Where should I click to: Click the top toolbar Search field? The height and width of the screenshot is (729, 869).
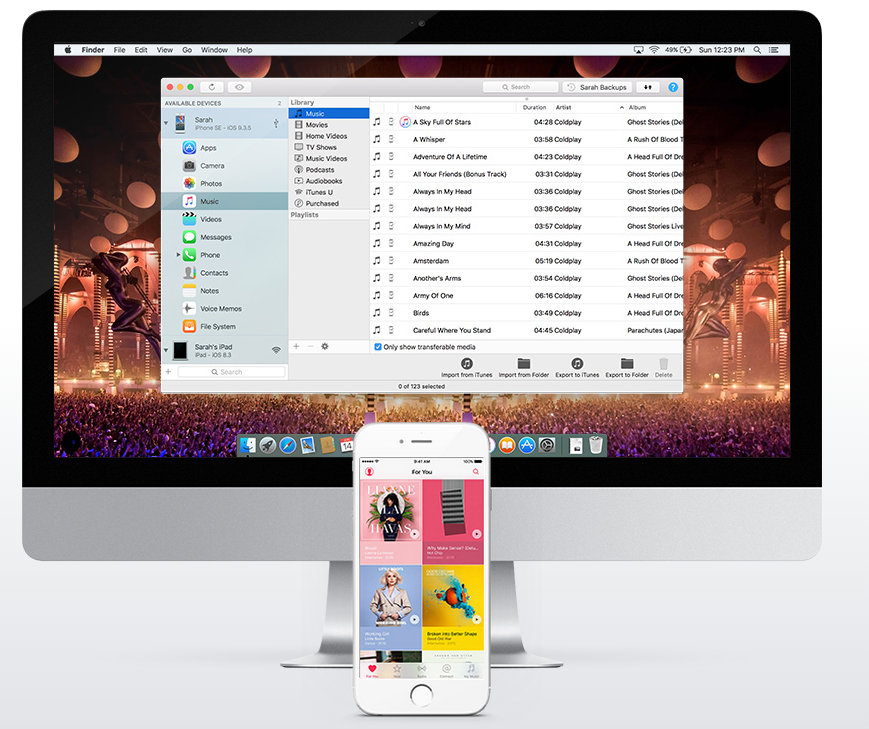(x=520, y=87)
